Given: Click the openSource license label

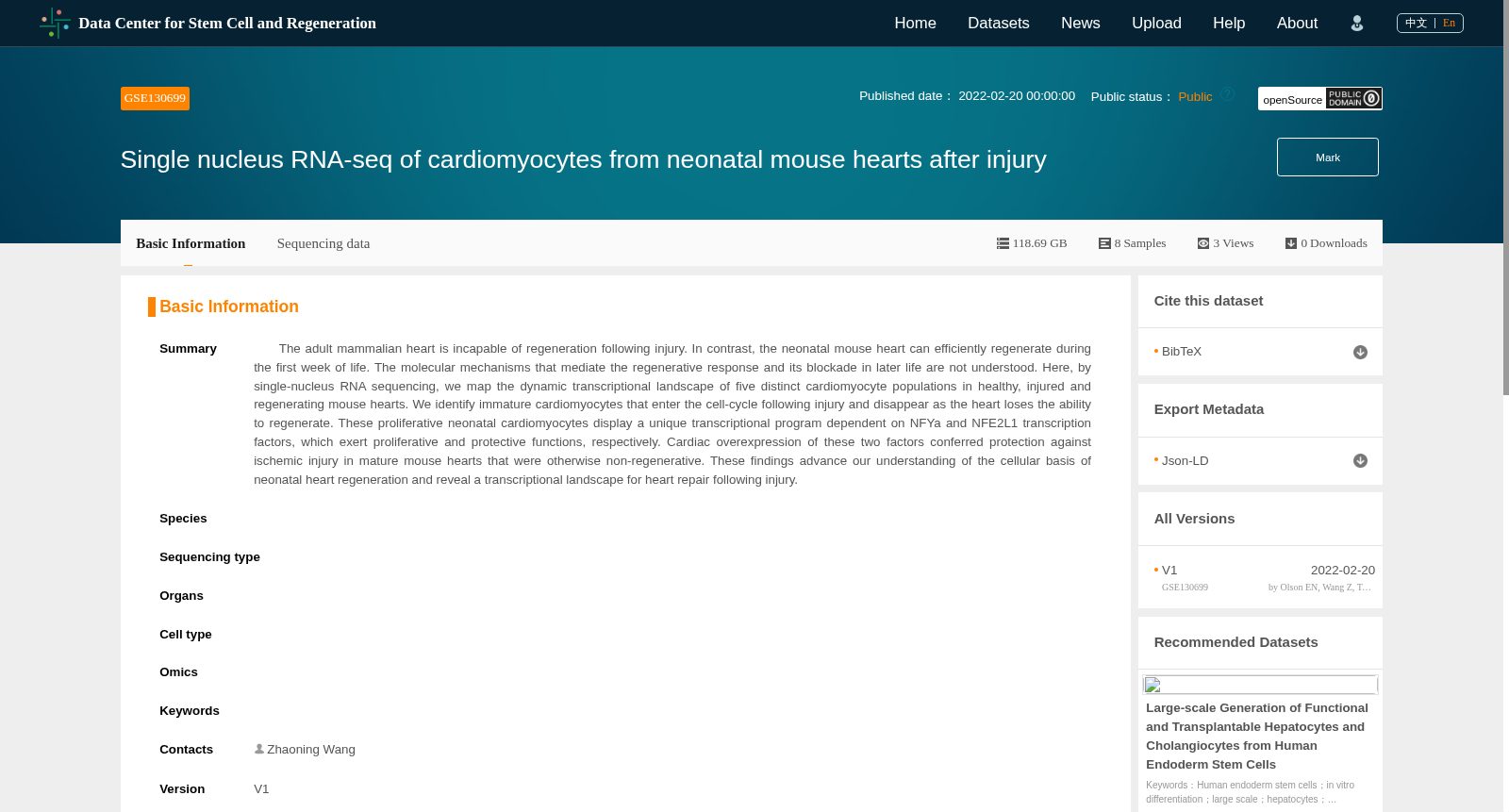Looking at the screenshot, I should tap(1292, 99).
